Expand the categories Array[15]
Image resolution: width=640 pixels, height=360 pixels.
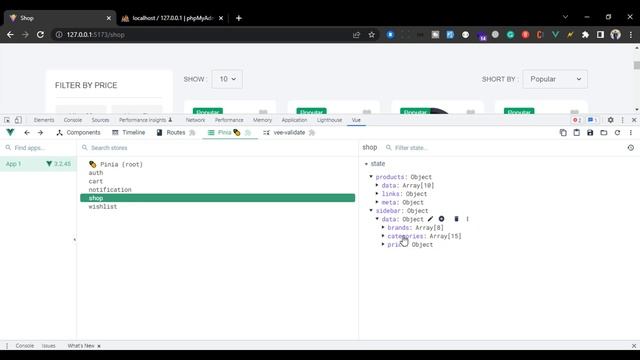click(383, 236)
